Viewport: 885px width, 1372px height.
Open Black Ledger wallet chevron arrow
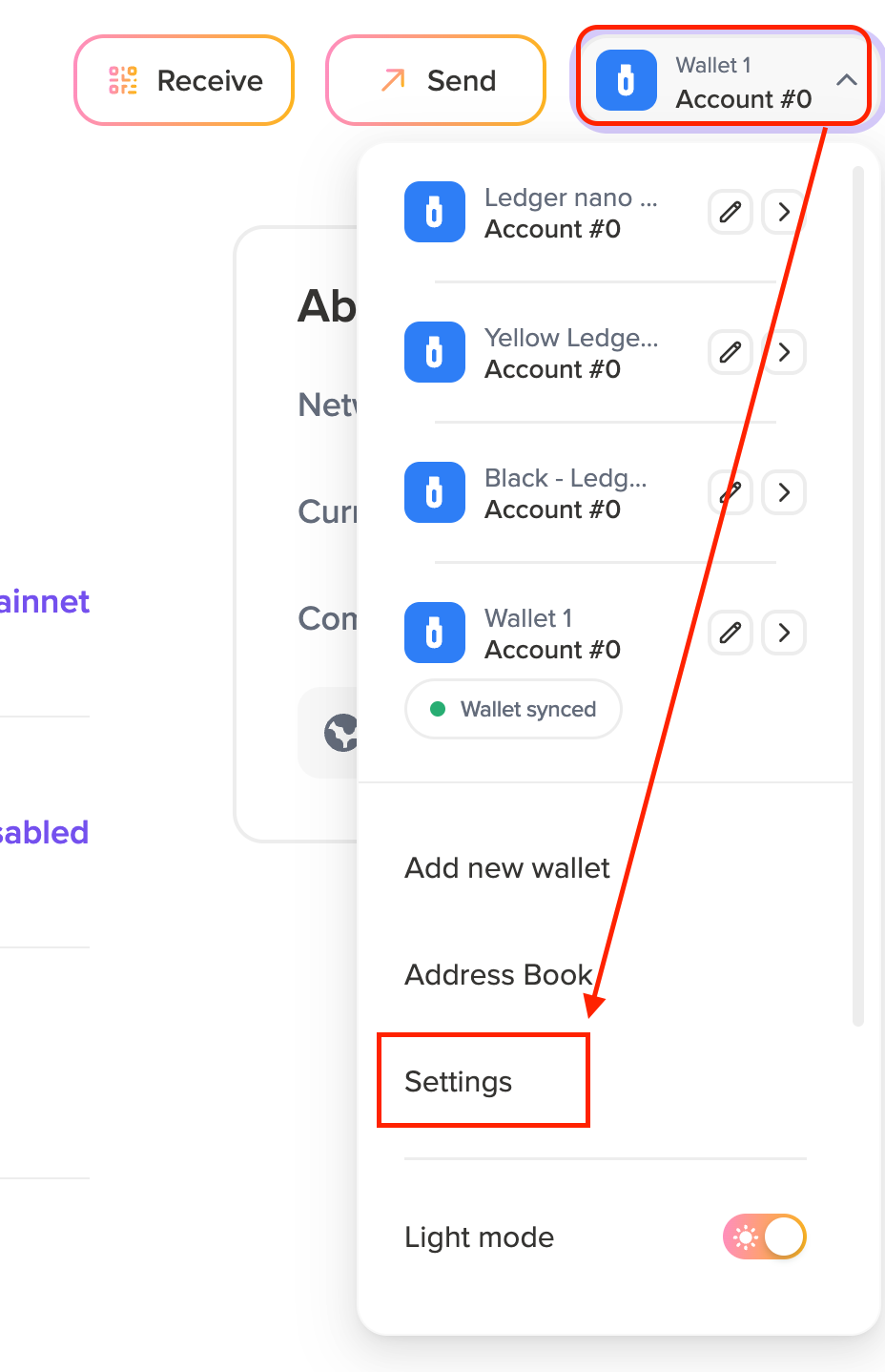click(x=784, y=492)
